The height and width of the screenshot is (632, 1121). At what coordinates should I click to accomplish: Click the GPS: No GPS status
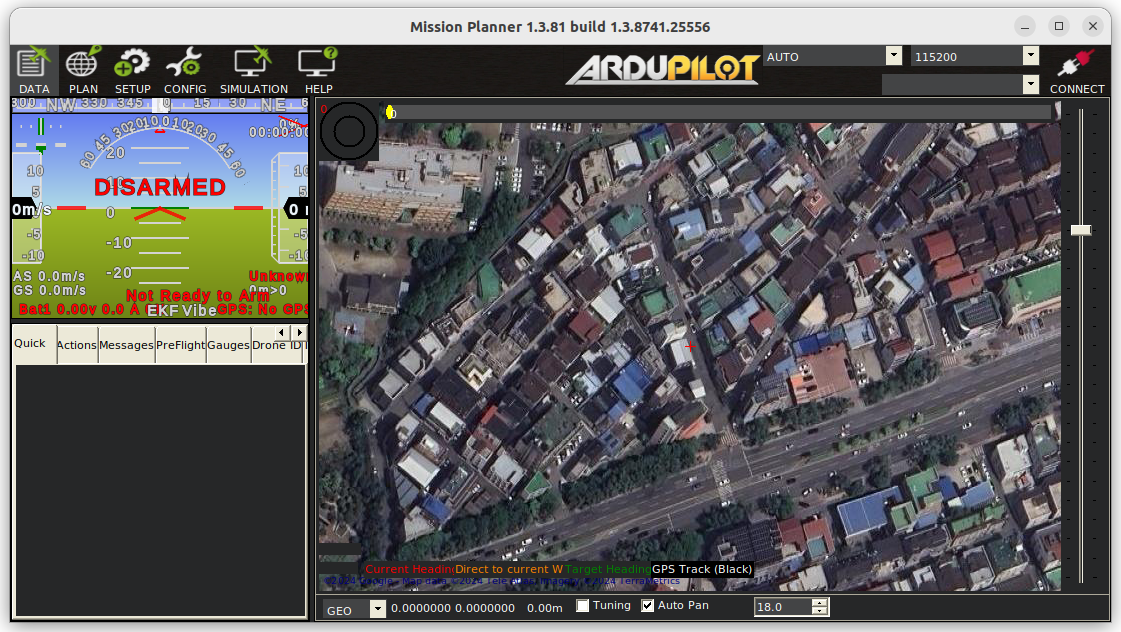click(x=262, y=310)
